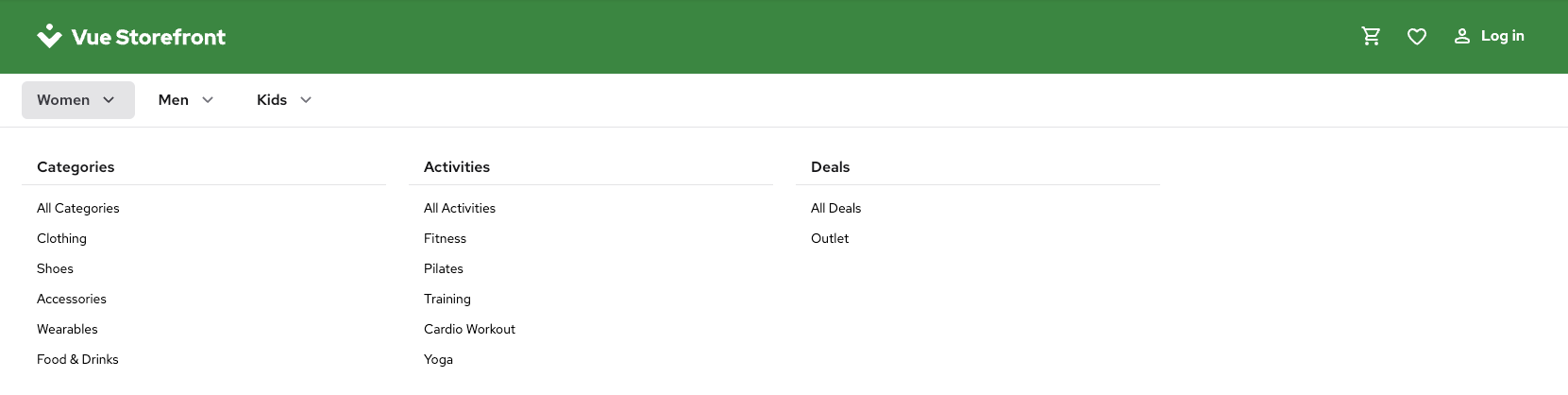Select Clothing category
1568x395 pixels.
(61, 239)
